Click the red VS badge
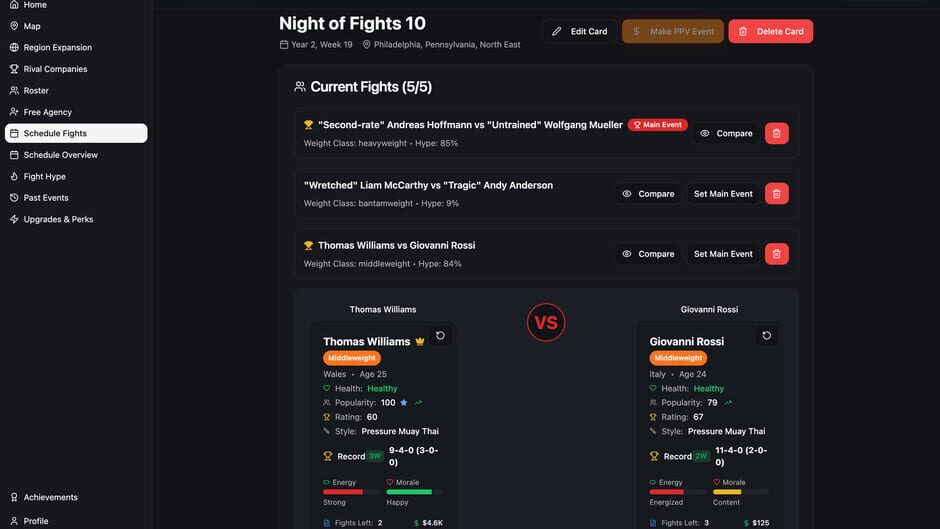This screenshot has width=940, height=529. tap(546, 323)
